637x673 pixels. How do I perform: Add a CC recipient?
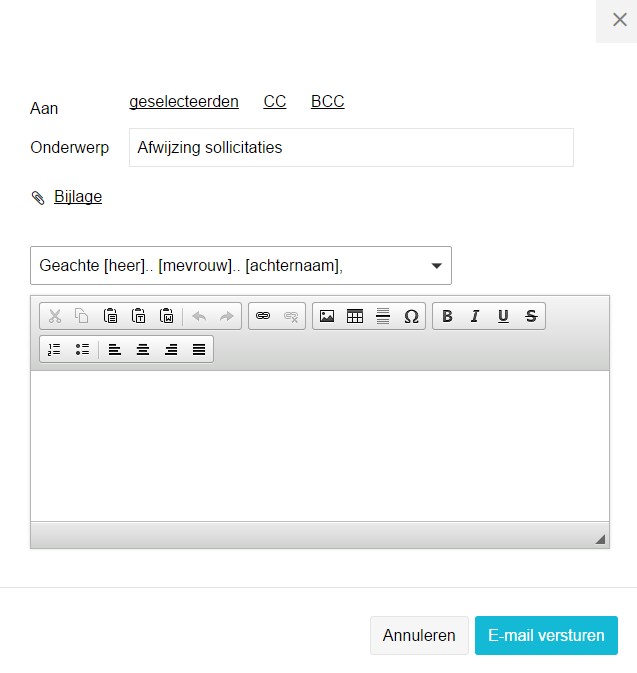274,102
